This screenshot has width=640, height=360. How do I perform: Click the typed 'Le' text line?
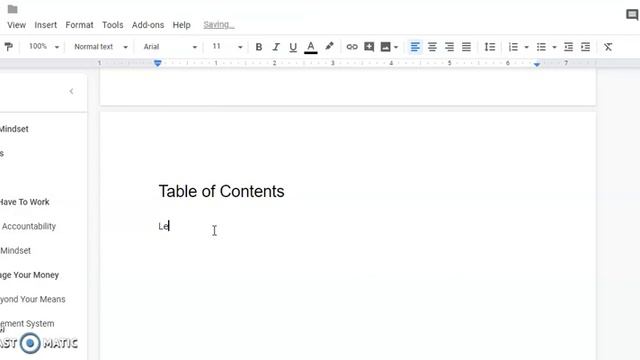[x=164, y=226]
